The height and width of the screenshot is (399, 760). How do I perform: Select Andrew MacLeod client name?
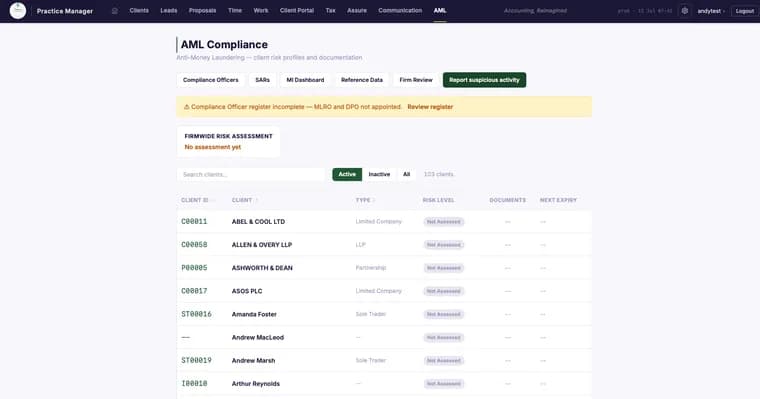pyautogui.click(x=257, y=337)
